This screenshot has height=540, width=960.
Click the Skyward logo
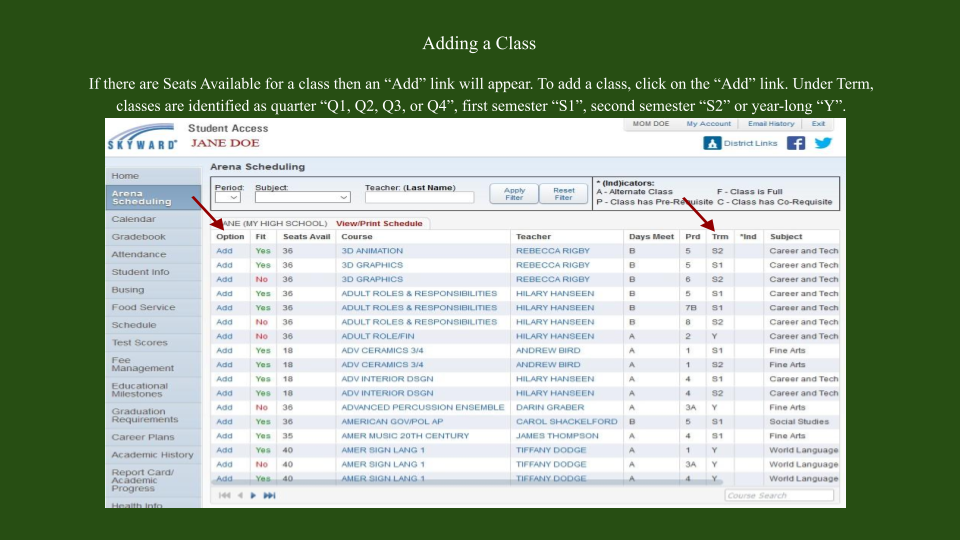[x=143, y=138]
